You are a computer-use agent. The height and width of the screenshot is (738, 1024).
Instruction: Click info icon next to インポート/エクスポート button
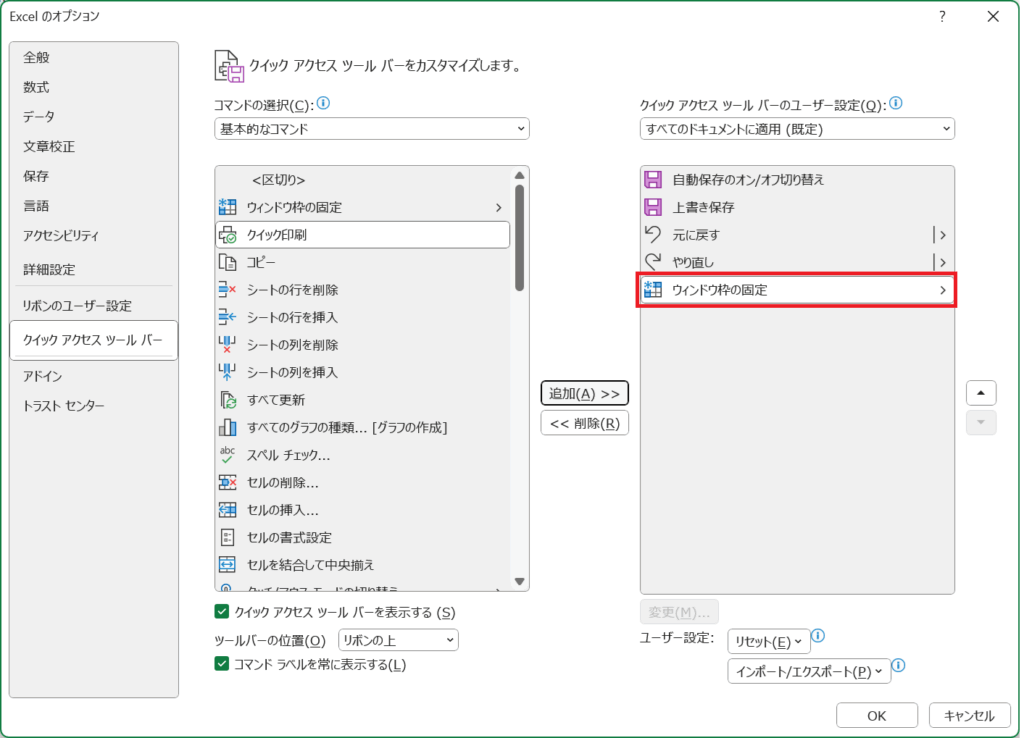click(x=899, y=666)
